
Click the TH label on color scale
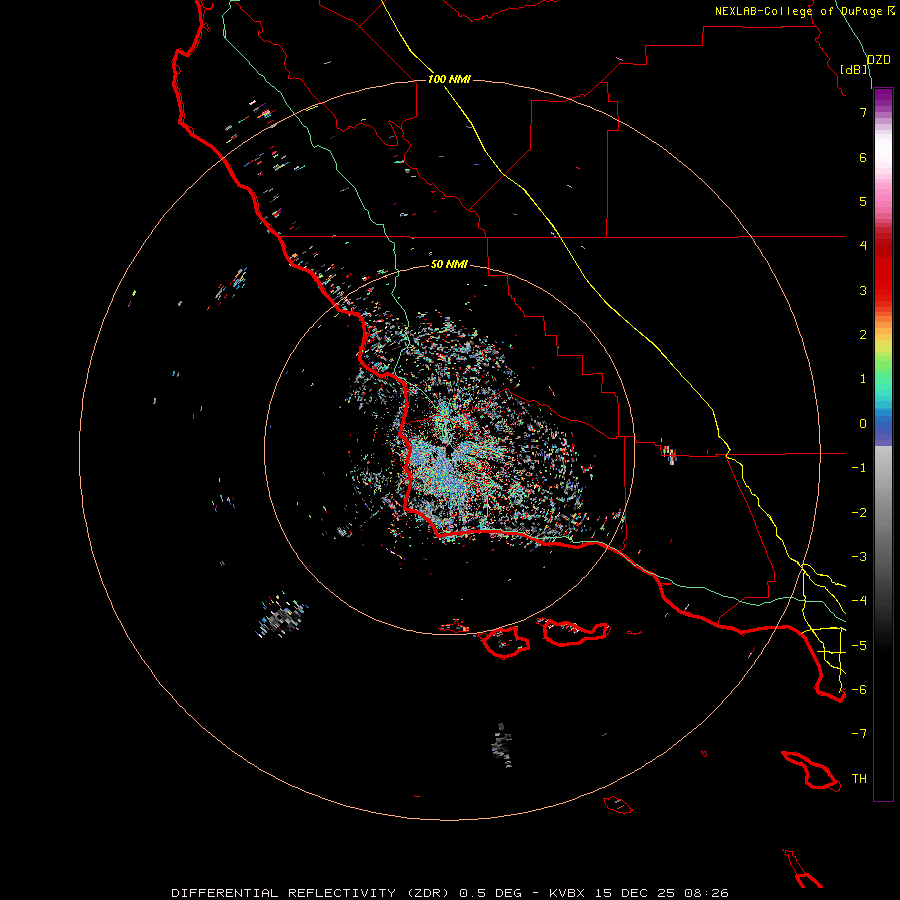coord(859,779)
